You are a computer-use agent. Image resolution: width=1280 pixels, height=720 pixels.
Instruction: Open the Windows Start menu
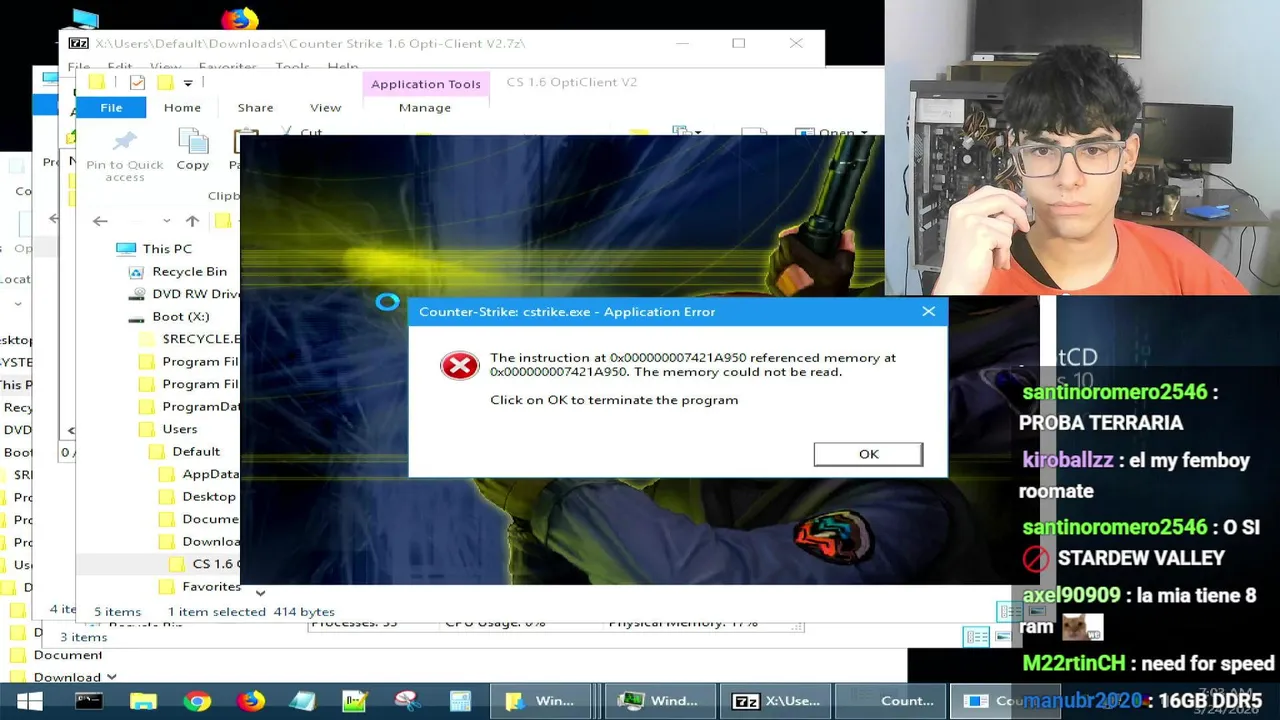(x=29, y=701)
